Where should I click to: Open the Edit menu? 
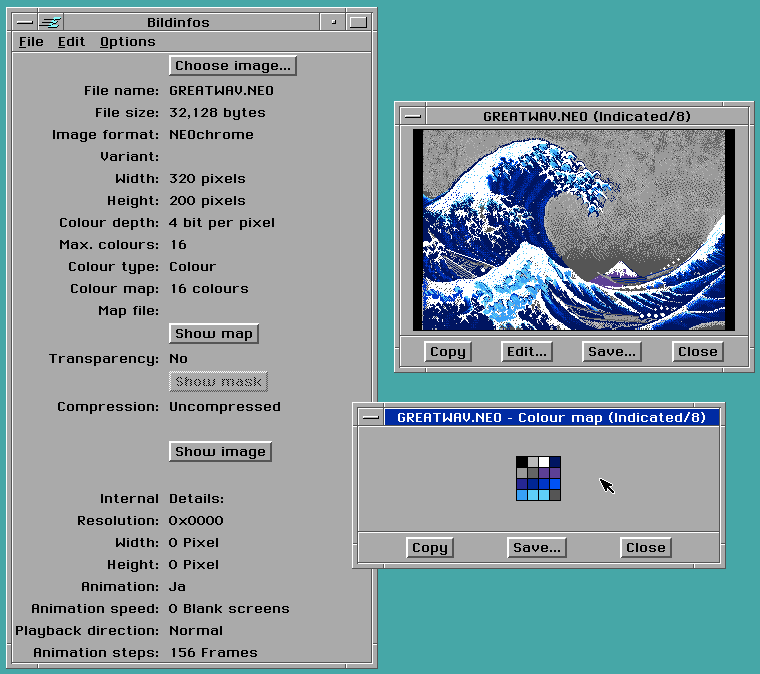point(71,42)
